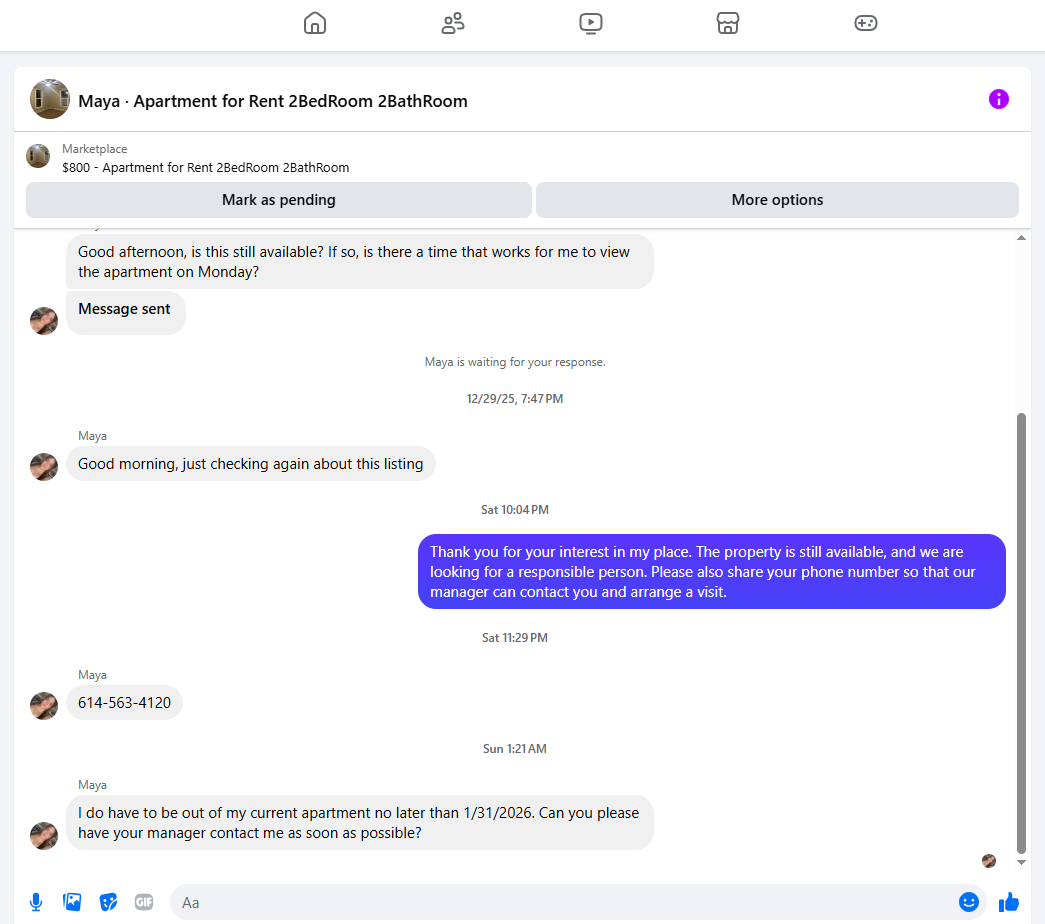Open the Friends icon in top navigation

453,23
